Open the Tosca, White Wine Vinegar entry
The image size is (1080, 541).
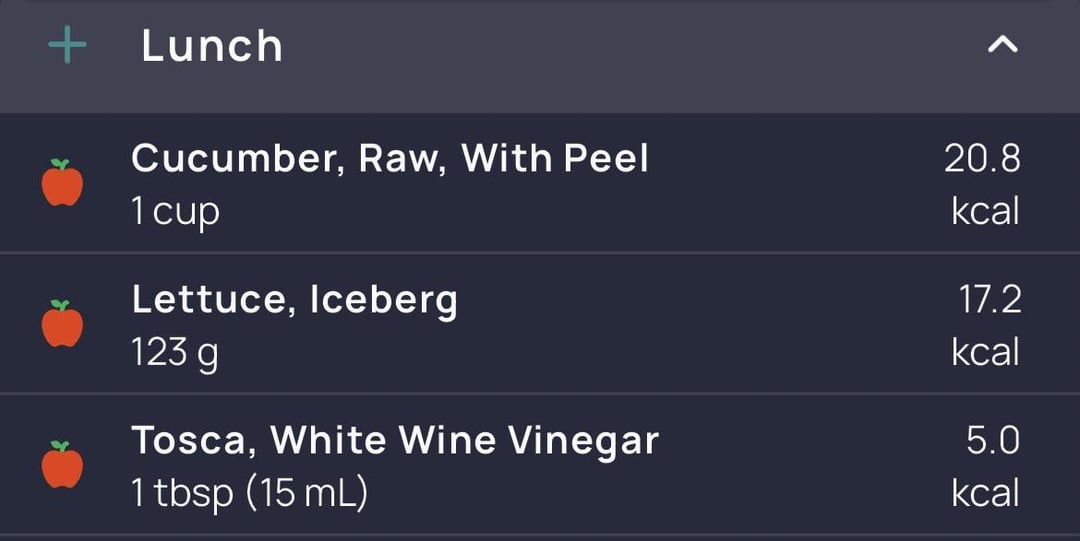coord(540,465)
